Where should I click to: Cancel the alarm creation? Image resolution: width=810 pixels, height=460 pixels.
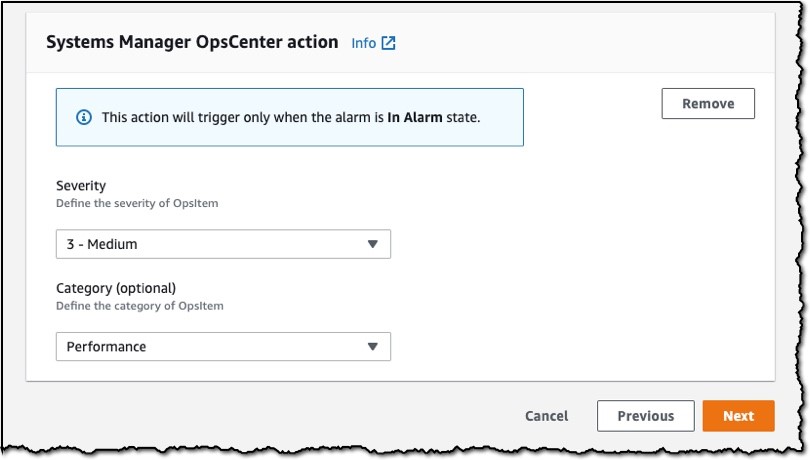546,416
